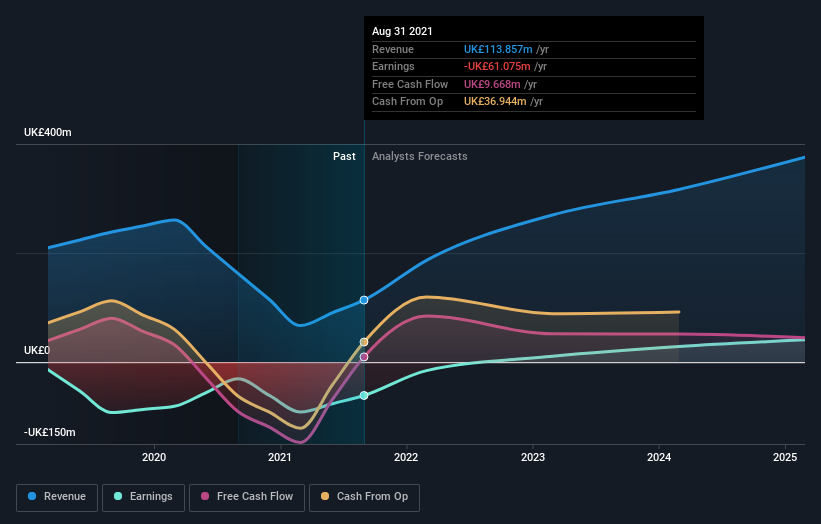Toggle the Earnings legend button

coord(143,497)
